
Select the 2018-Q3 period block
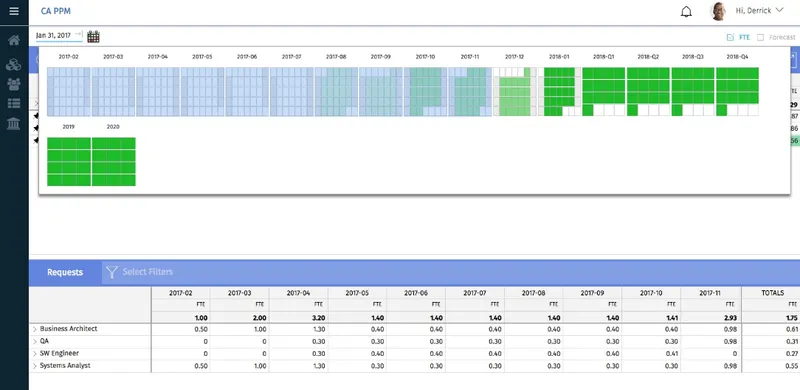click(693, 91)
